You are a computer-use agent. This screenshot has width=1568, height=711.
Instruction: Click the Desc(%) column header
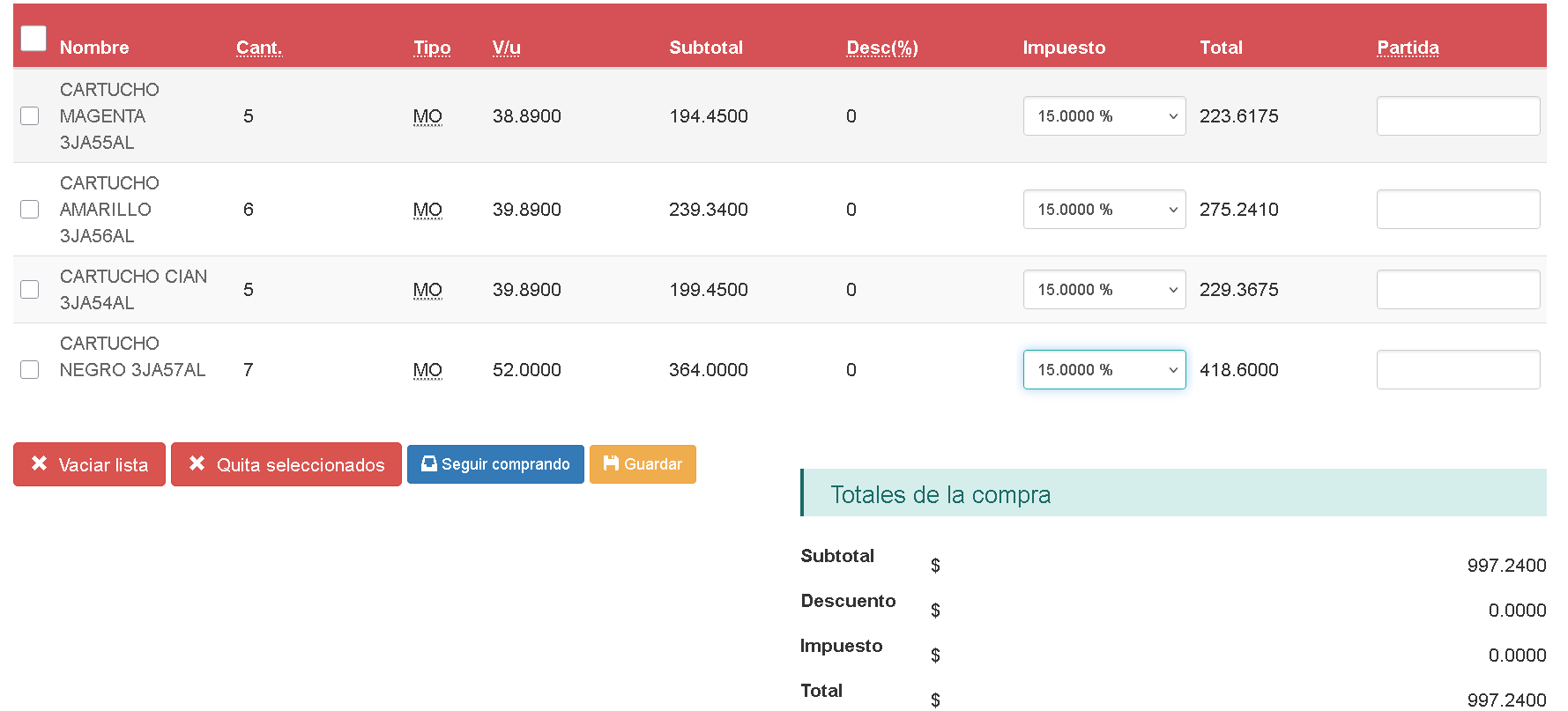[x=881, y=48]
